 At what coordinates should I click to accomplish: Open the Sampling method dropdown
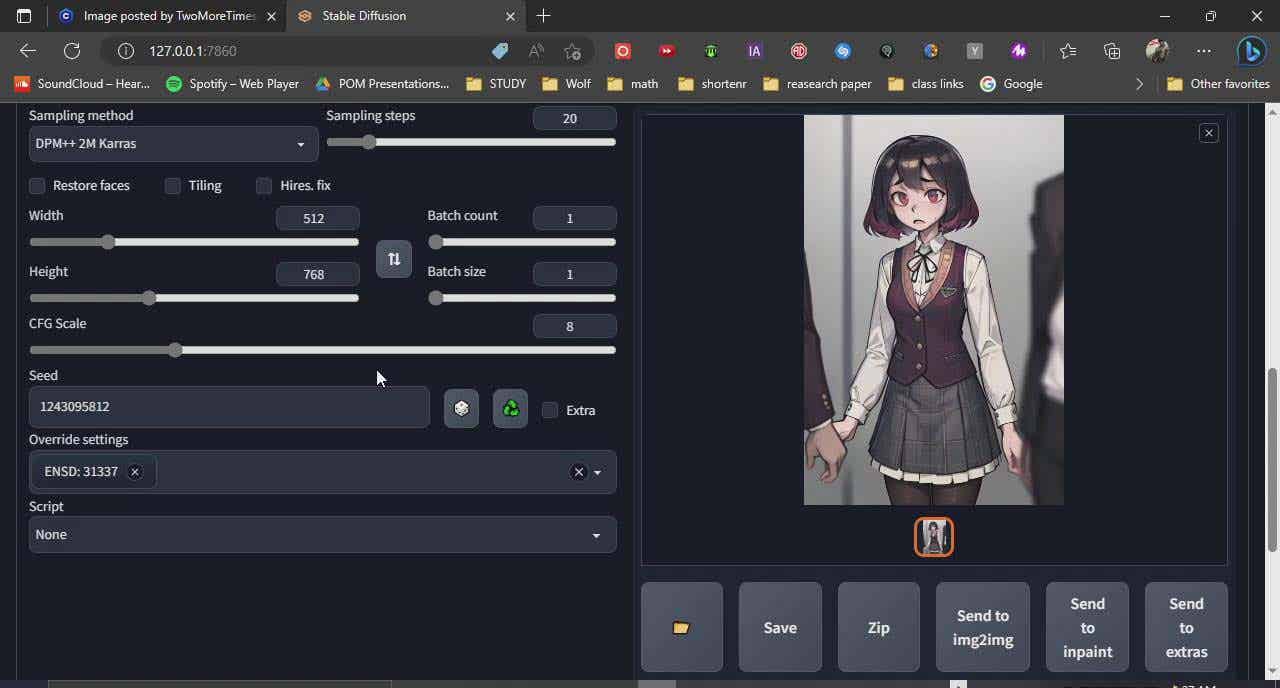coord(173,144)
